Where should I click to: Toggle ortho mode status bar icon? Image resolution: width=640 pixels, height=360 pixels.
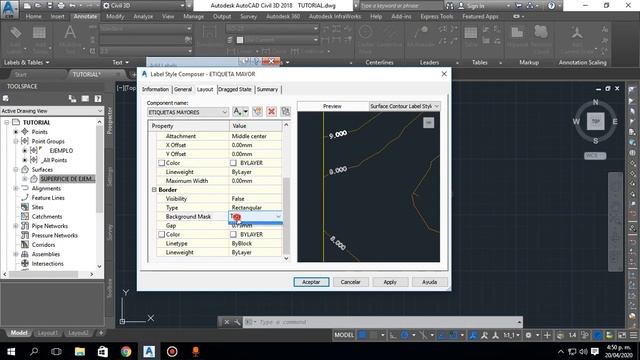[x=393, y=335]
